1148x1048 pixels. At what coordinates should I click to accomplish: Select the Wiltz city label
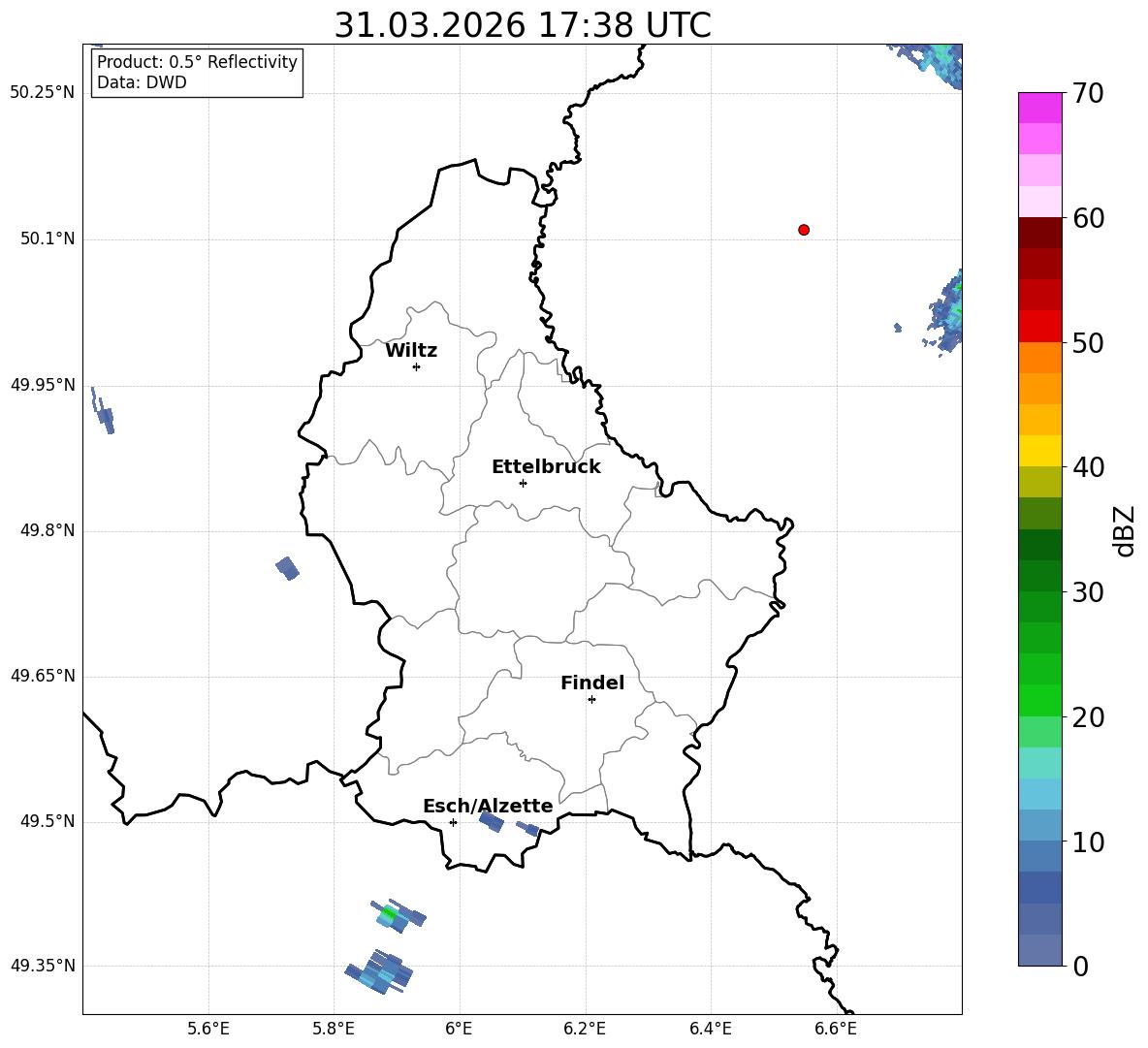click(x=411, y=351)
